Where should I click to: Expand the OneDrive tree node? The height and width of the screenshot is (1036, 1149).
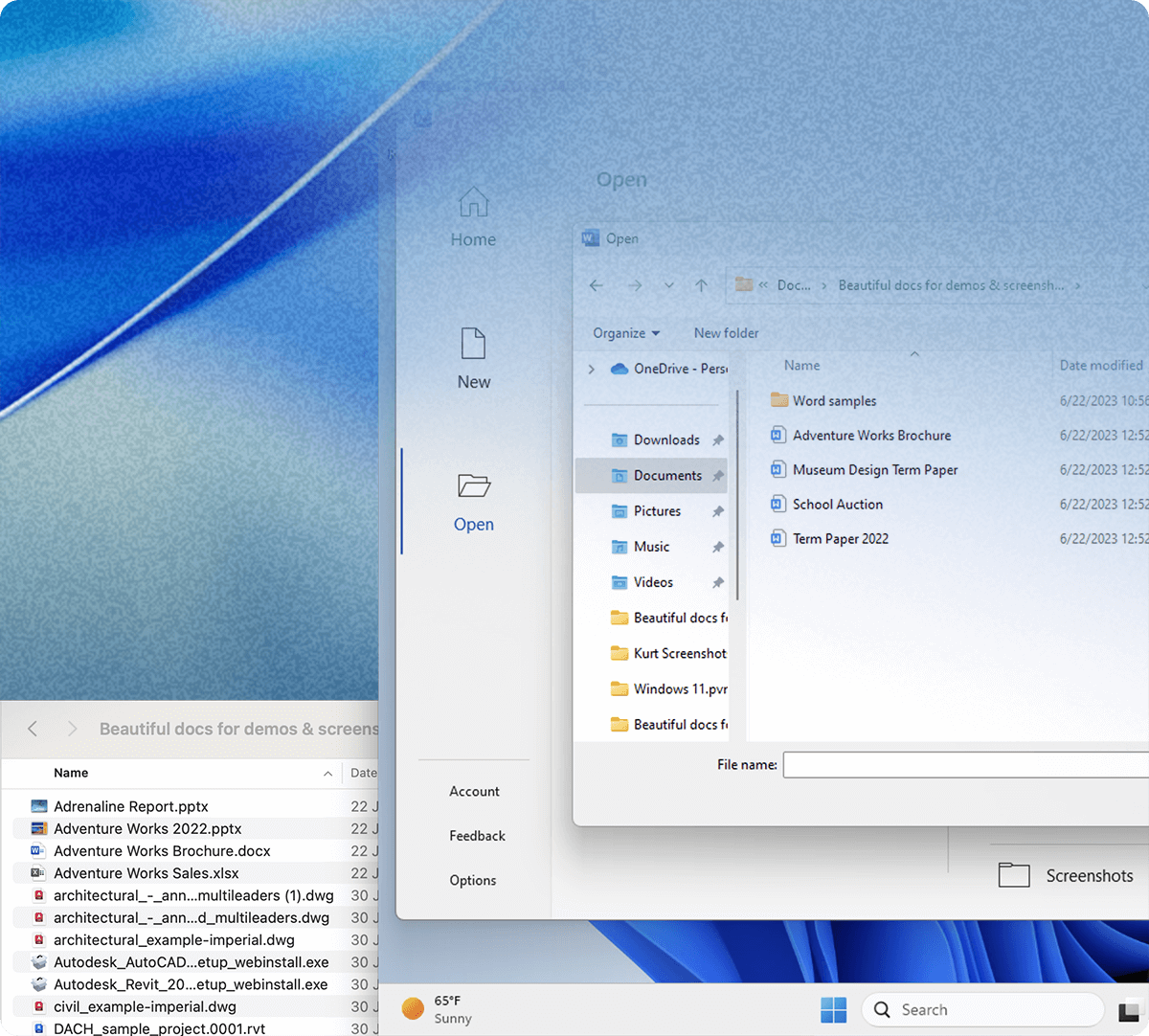tap(592, 370)
